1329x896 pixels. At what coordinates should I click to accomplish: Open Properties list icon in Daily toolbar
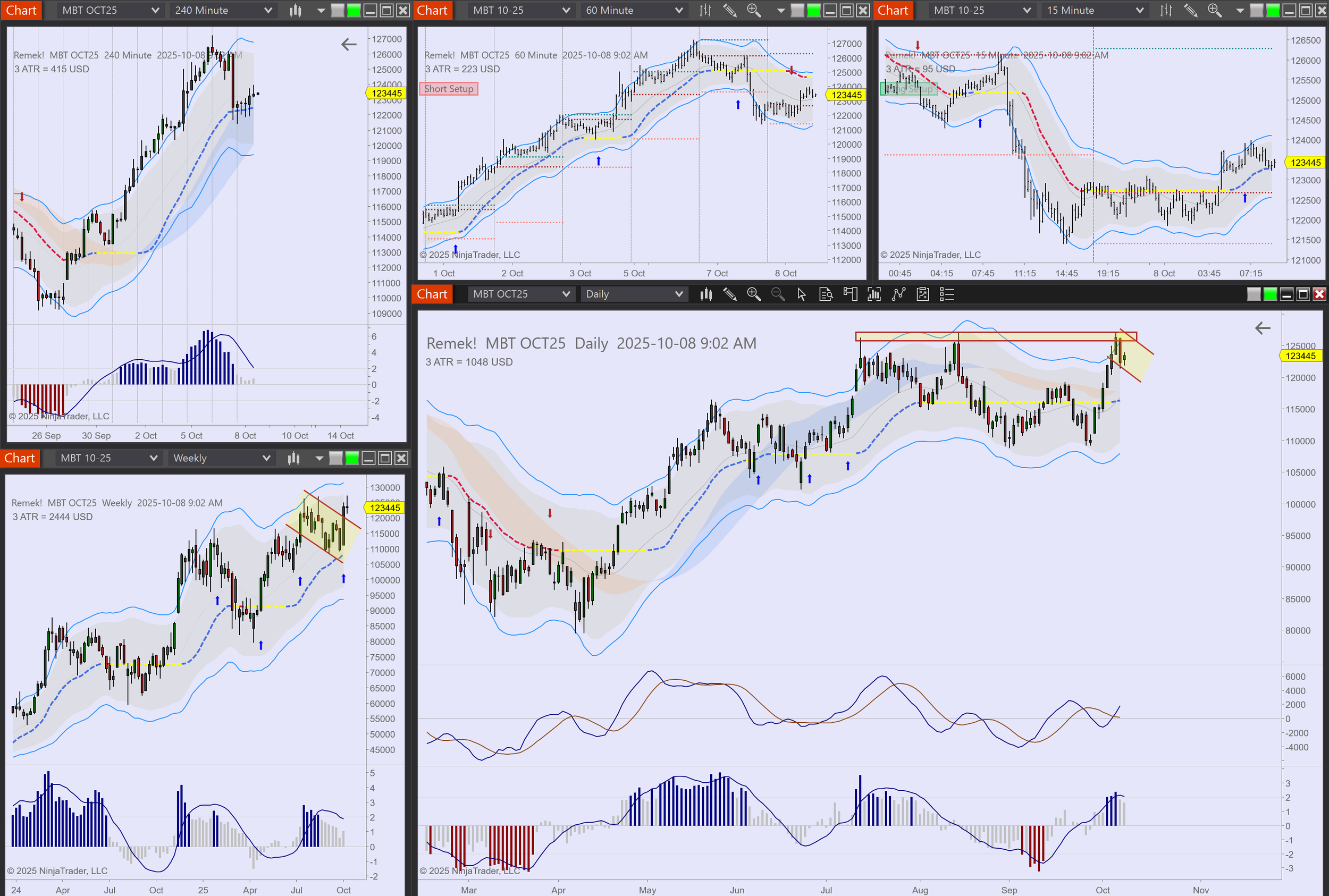pos(947,294)
